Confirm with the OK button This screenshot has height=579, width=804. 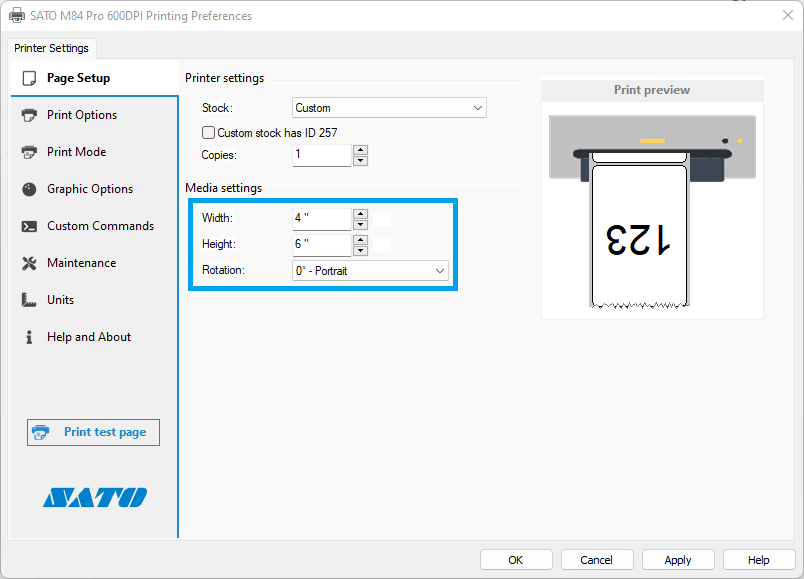(x=516, y=560)
